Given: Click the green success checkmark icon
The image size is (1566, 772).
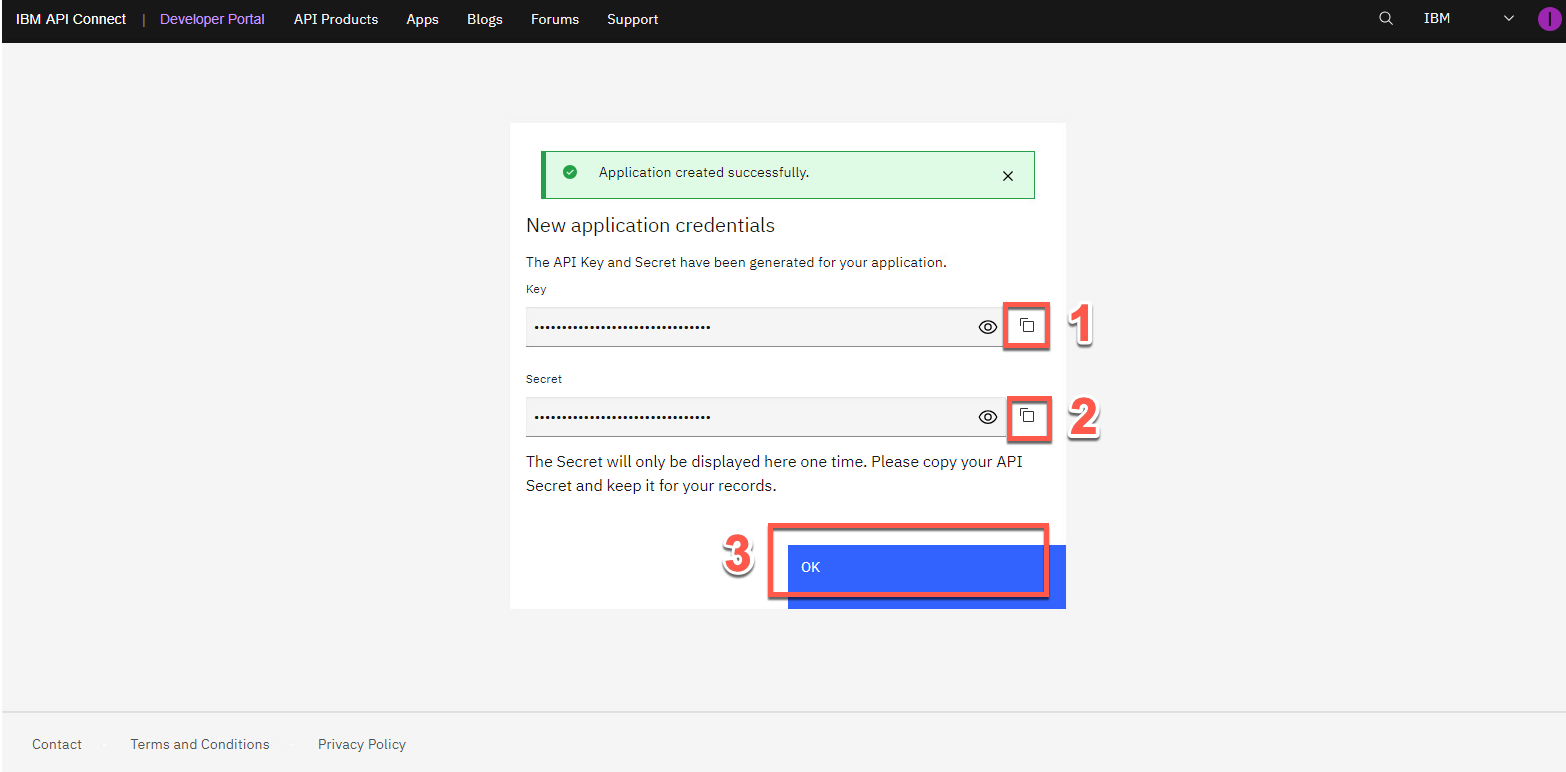Looking at the screenshot, I should 570,172.
